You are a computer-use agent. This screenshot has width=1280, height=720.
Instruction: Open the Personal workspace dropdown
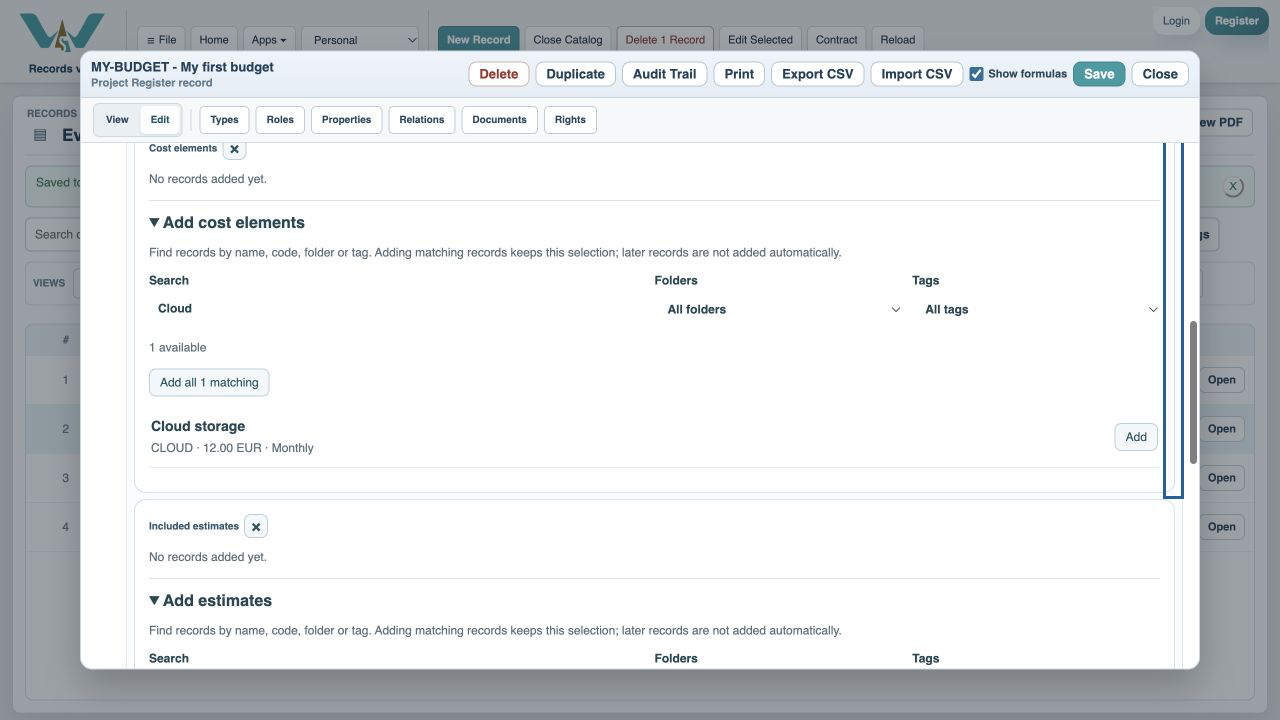(360, 40)
